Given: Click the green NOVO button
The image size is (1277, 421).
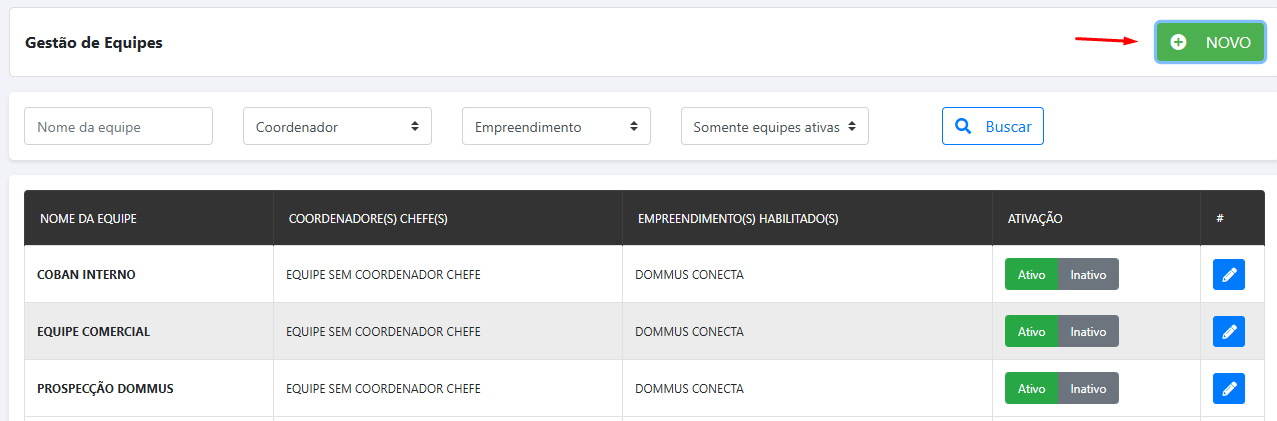Looking at the screenshot, I should click(1210, 42).
